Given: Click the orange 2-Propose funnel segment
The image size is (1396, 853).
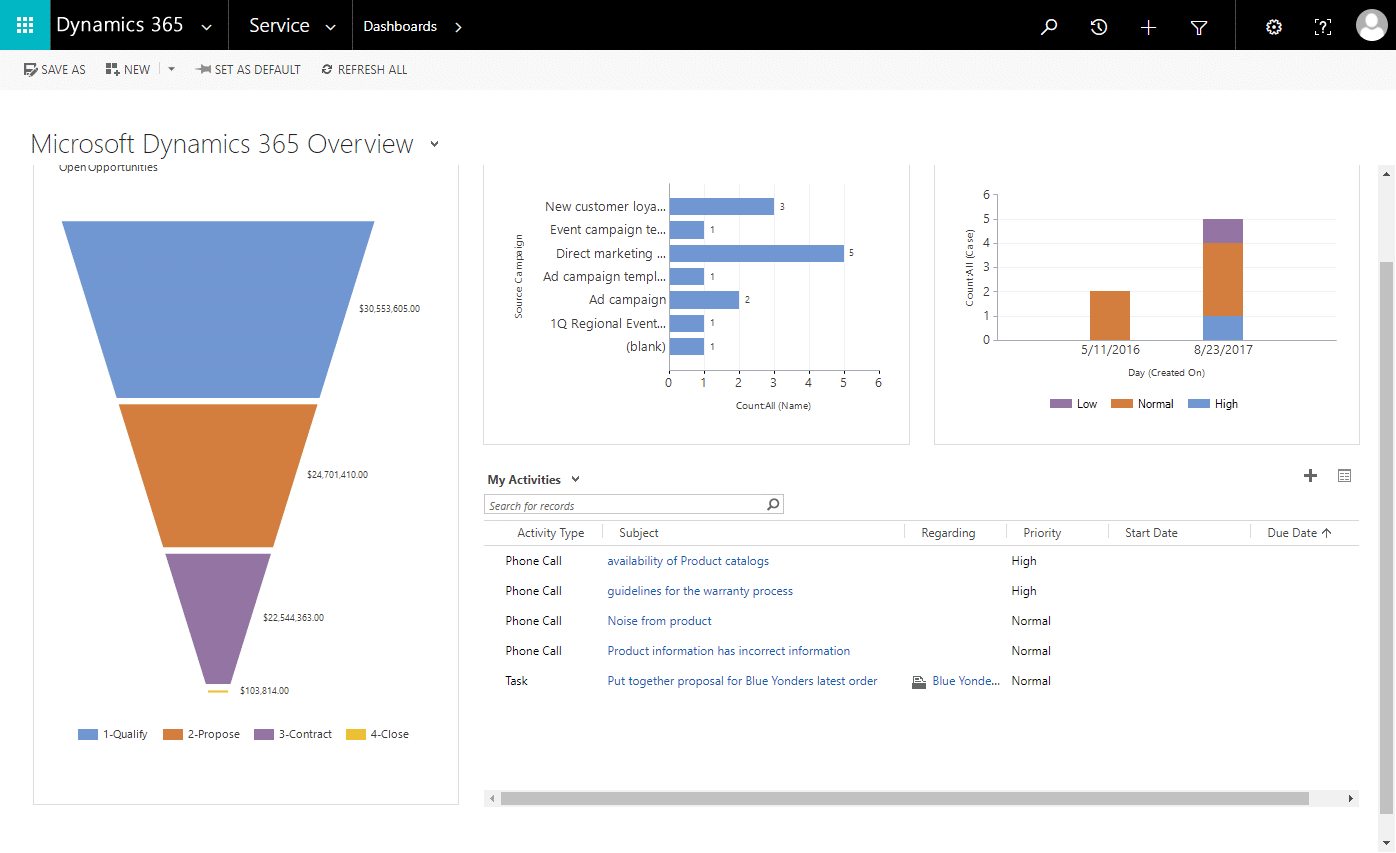Looking at the screenshot, I should [x=218, y=475].
